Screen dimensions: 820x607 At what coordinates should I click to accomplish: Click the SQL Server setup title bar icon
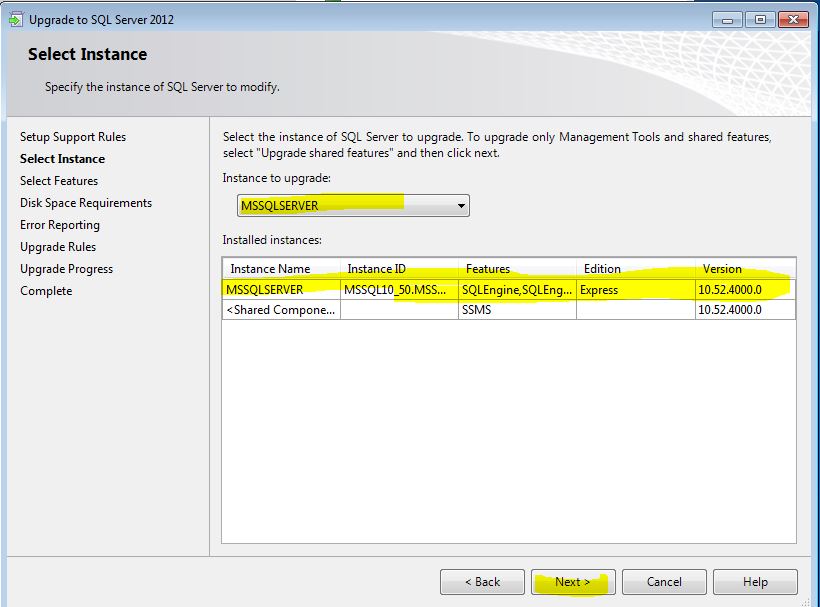(16, 20)
